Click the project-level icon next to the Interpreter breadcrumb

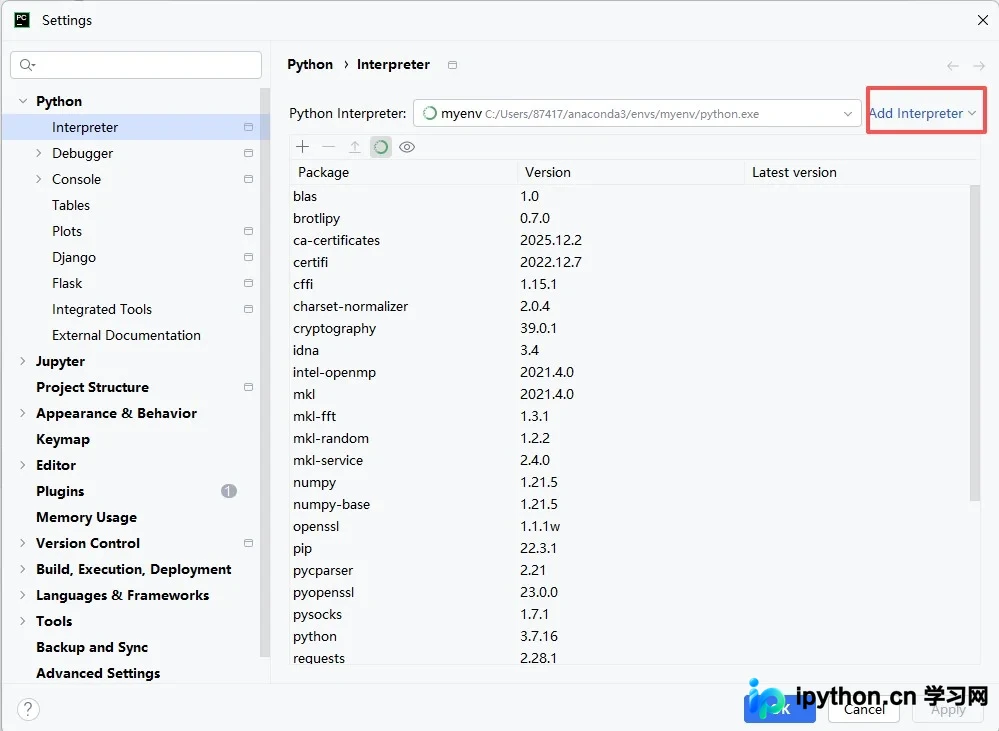(452, 65)
